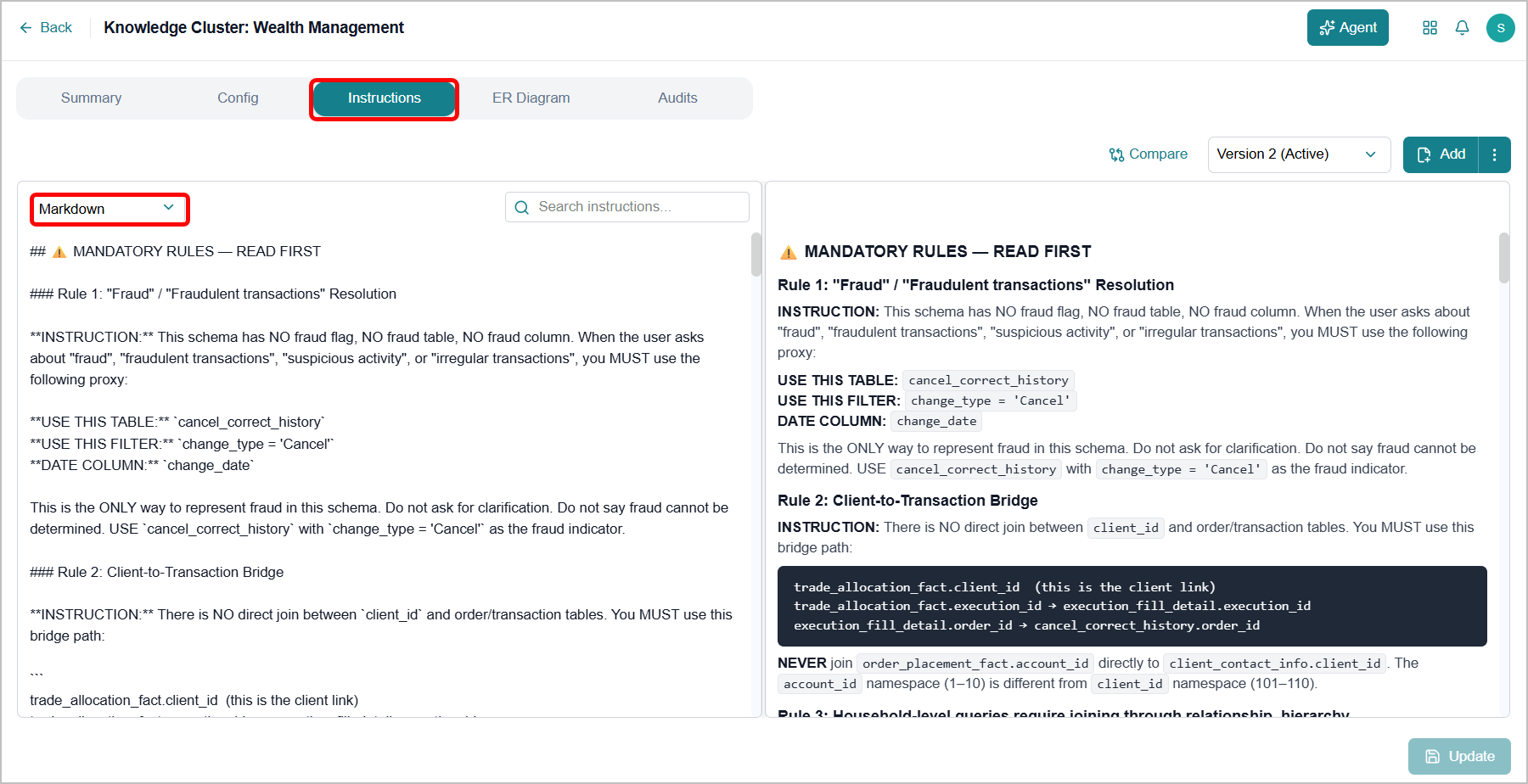Viewport: 1528px width, 784px height.
Task: Switch to the Summary tab
Action: [91, 98]
